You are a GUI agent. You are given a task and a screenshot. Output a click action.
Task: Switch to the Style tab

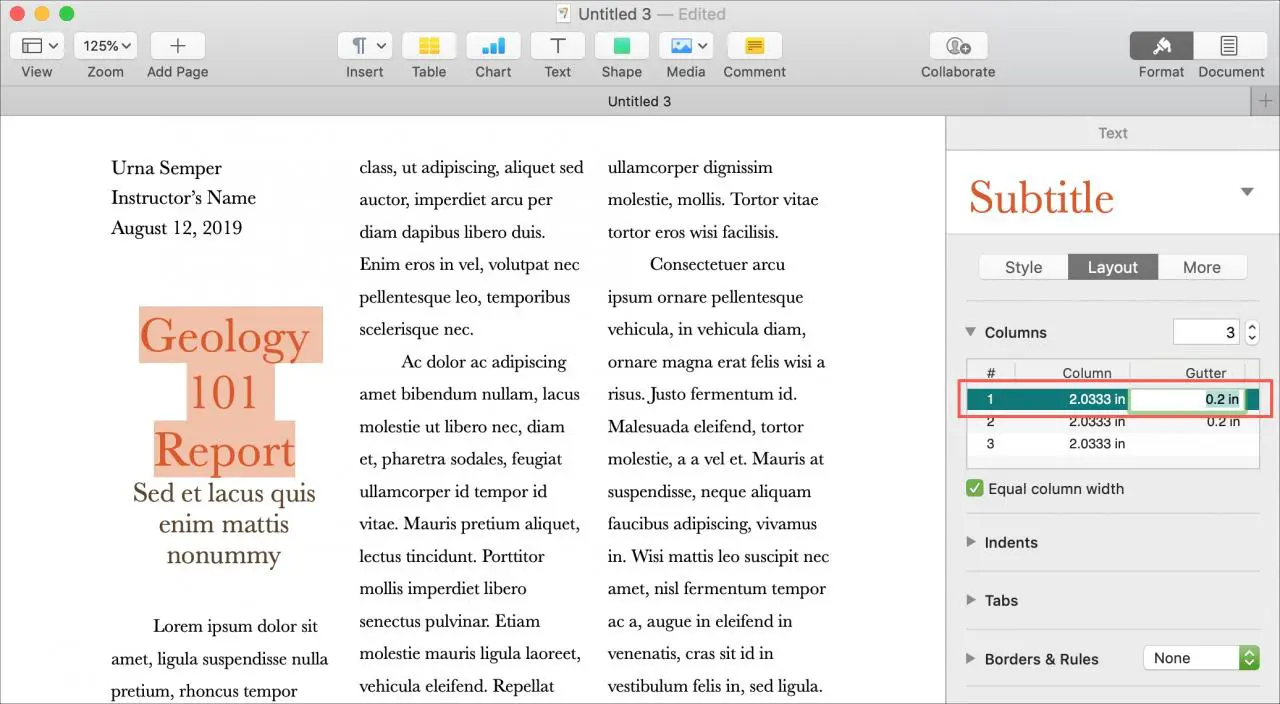(1023, 267)
